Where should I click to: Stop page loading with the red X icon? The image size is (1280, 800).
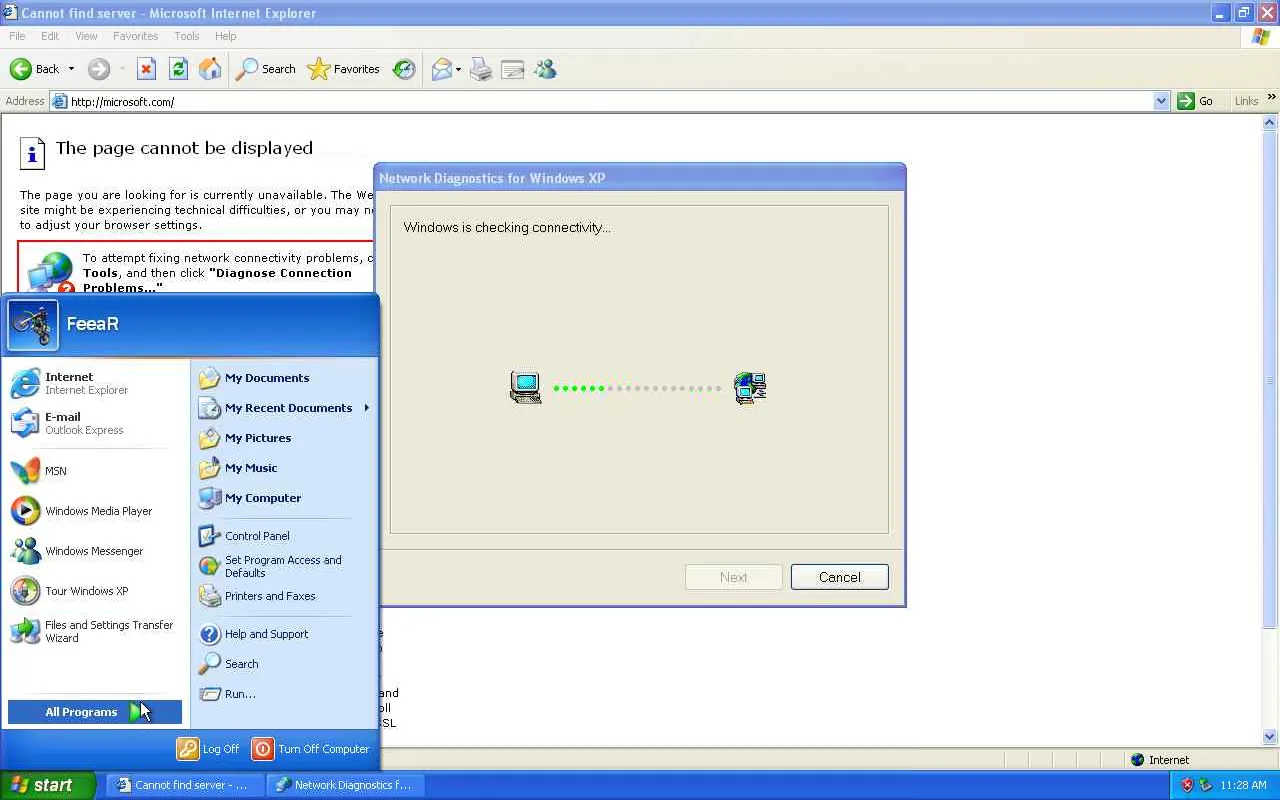point(146,69)
